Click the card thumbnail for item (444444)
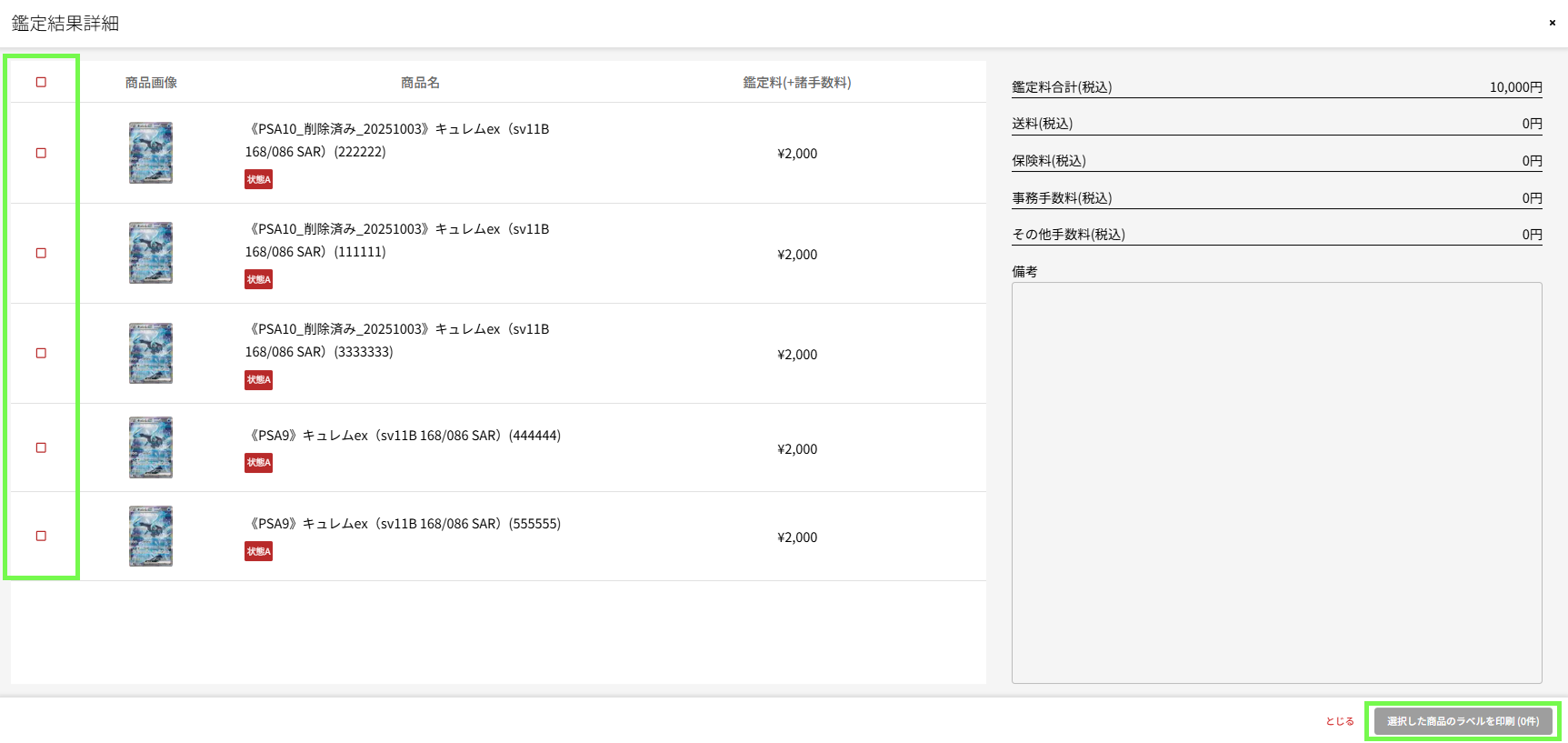The width and height of the screenshot is (1568, 743). click(x=151, y=447)
